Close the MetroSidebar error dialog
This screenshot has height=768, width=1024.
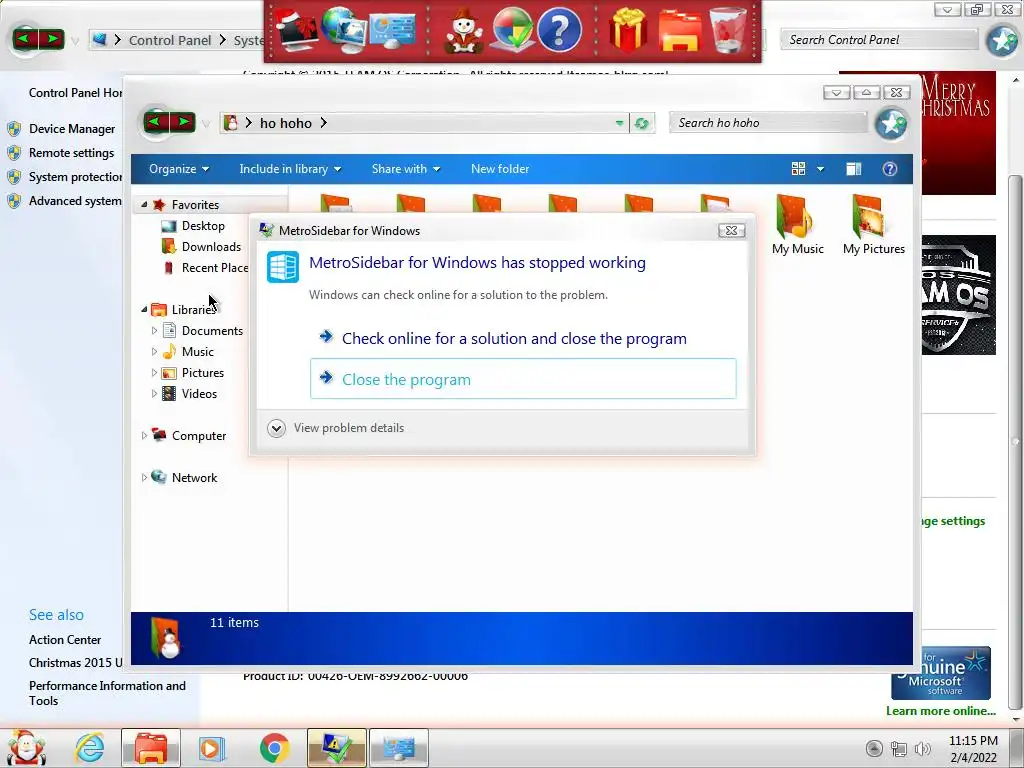coord(731,231)
